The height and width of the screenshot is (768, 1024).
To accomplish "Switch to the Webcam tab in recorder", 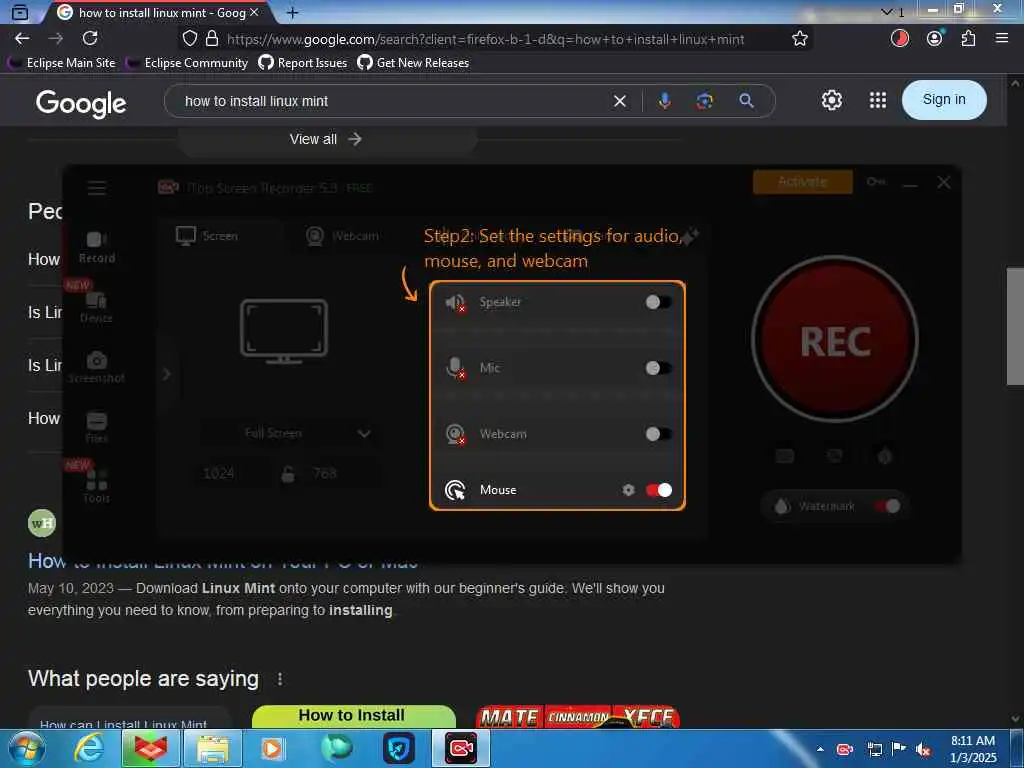I will 342,236.
